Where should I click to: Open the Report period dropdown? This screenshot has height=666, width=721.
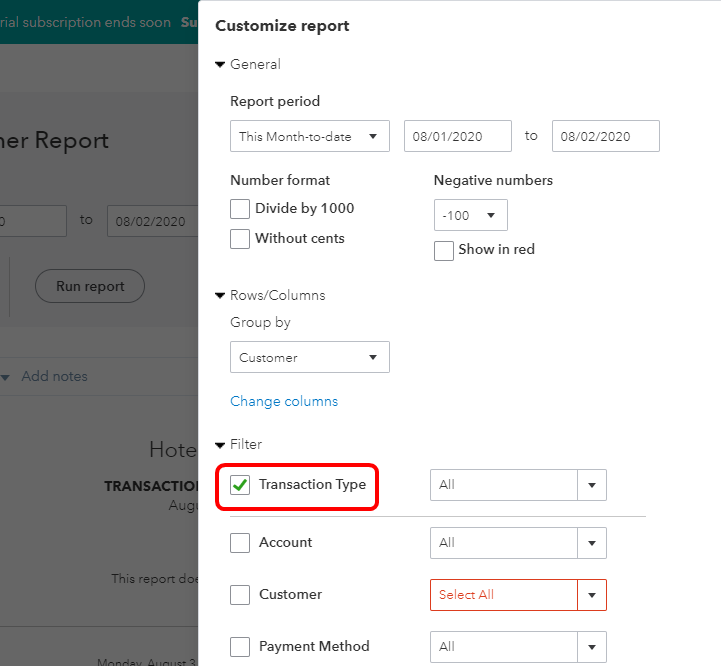click(x=309, y=137)
